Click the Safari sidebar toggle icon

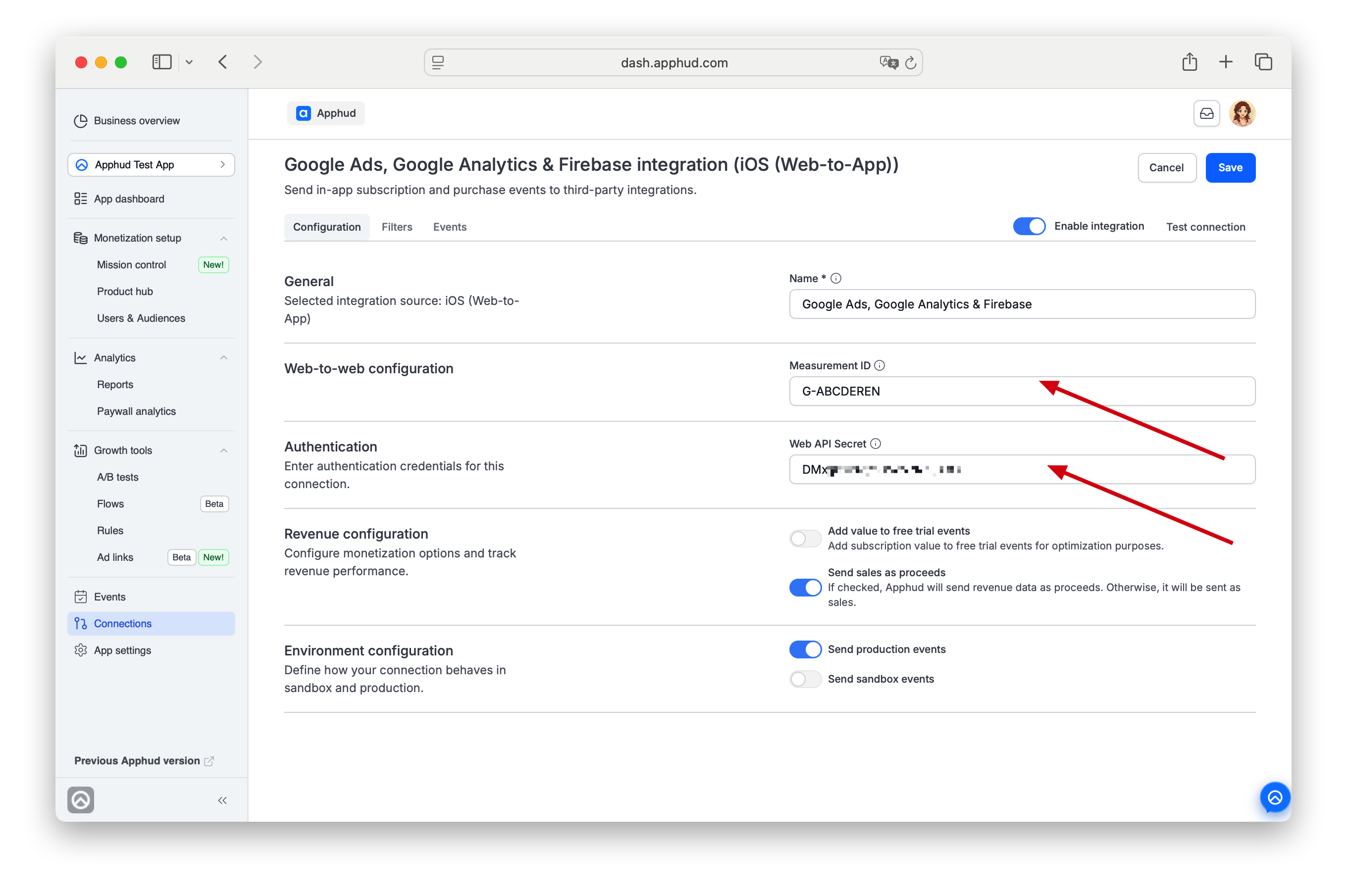coord(162,62)
